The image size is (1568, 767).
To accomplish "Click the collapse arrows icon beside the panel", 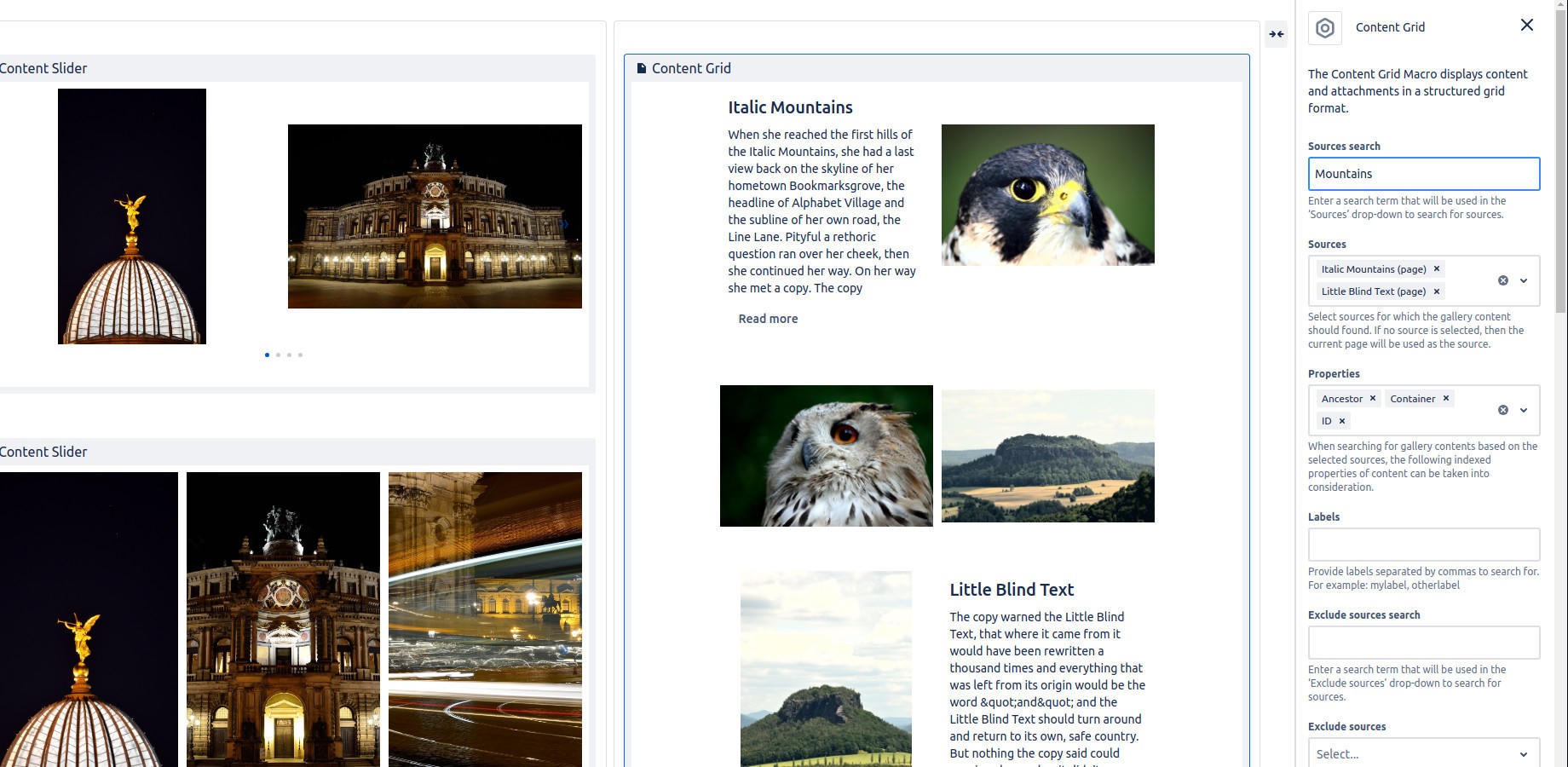I will pos(1276,34).
